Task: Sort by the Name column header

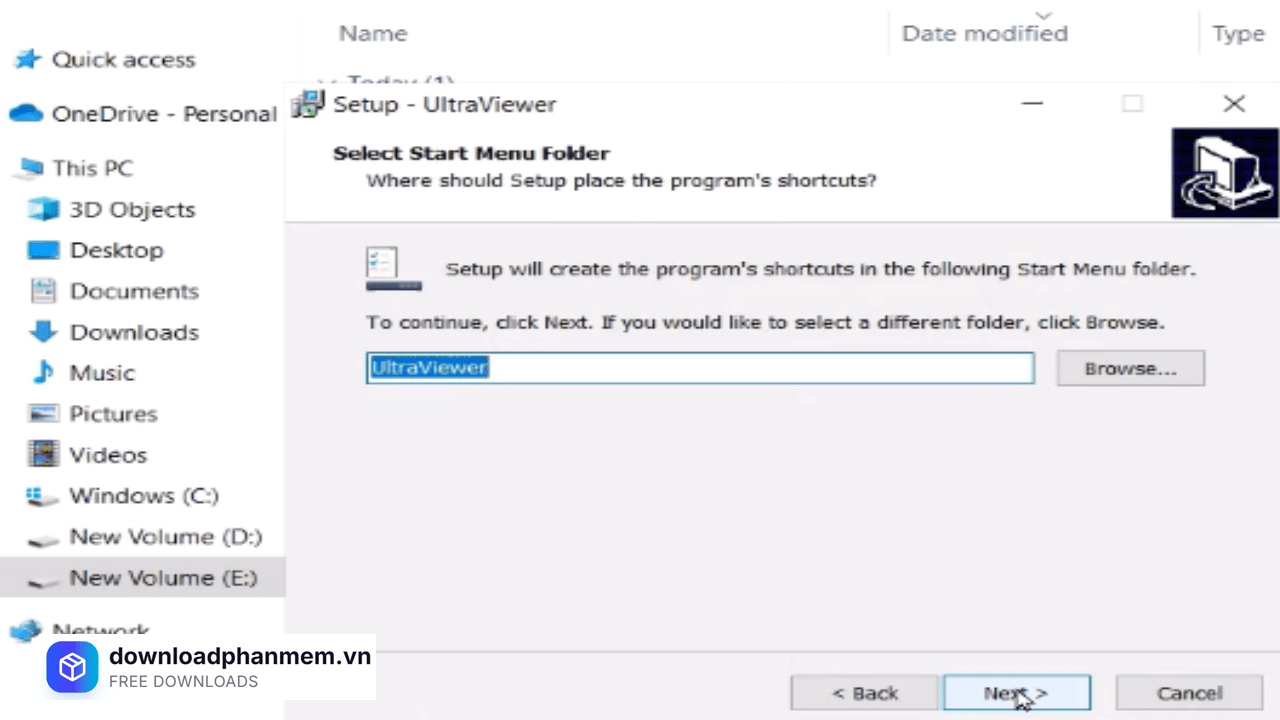Action: [373, 34]
